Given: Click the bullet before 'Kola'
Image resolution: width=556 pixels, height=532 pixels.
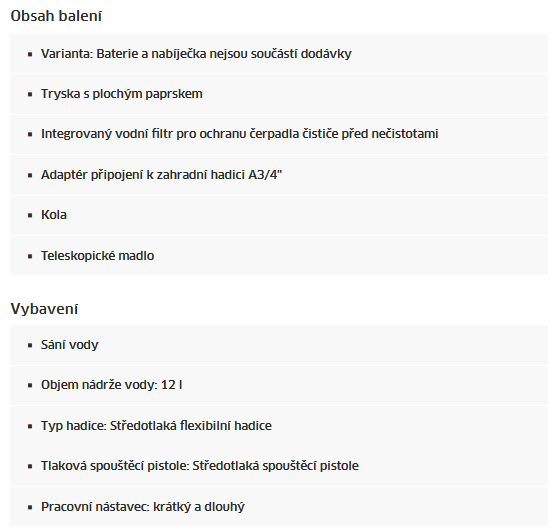Looking at the screenshot, I should tap(30, 215).
